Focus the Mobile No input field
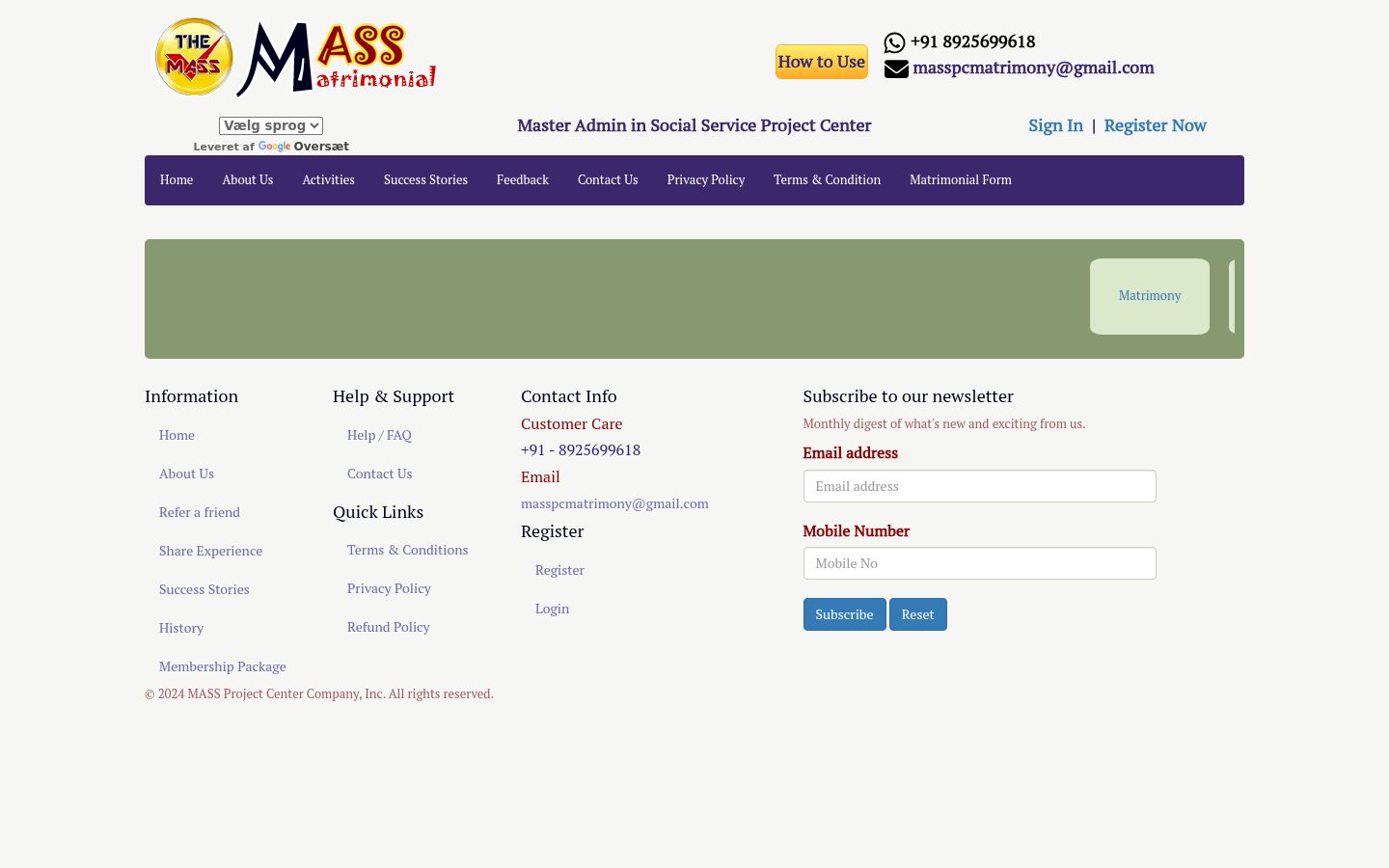This screenshot has width=1389, height=868. [x=979, y=563]
